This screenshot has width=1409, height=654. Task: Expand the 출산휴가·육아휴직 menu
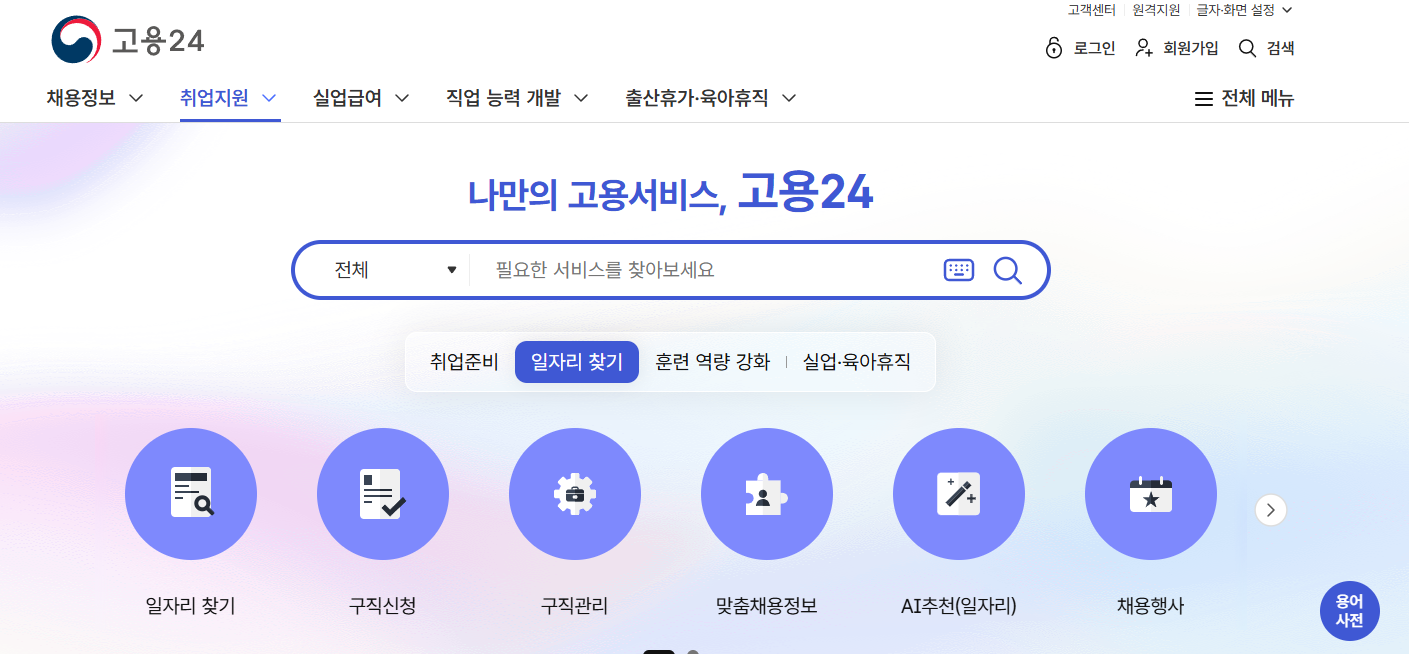coord(711,98)
